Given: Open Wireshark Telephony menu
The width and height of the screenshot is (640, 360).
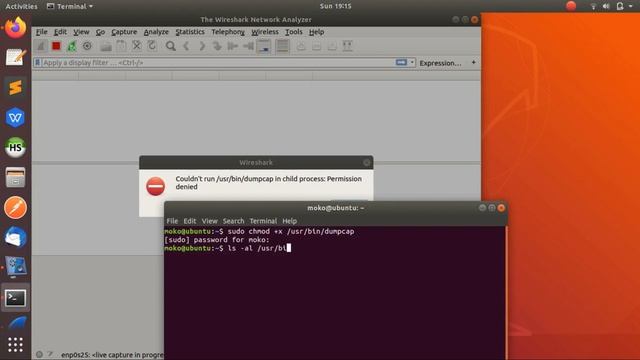Looking at the screenshot, I should click(x=228, y=32).
